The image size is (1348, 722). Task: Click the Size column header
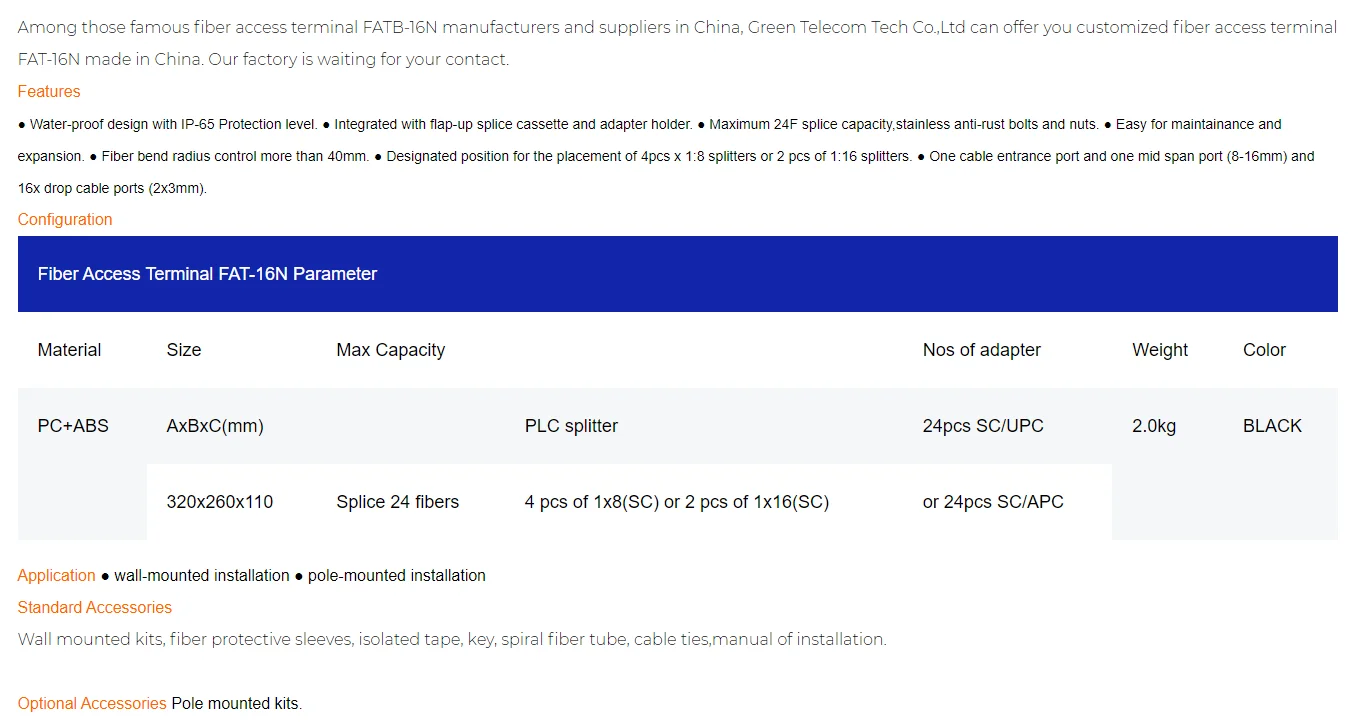tap(184, 350)
